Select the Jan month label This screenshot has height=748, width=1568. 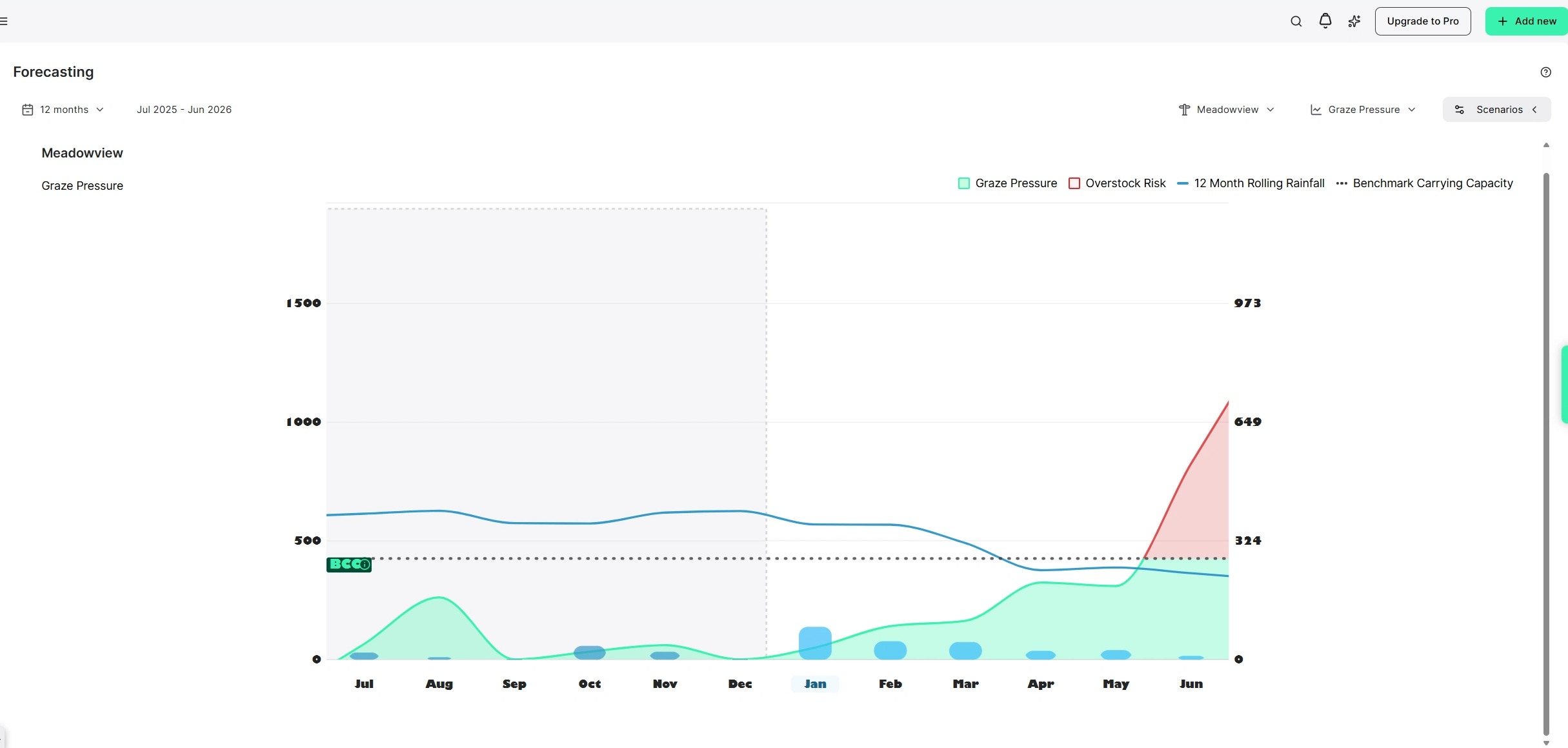click(815, 683)
